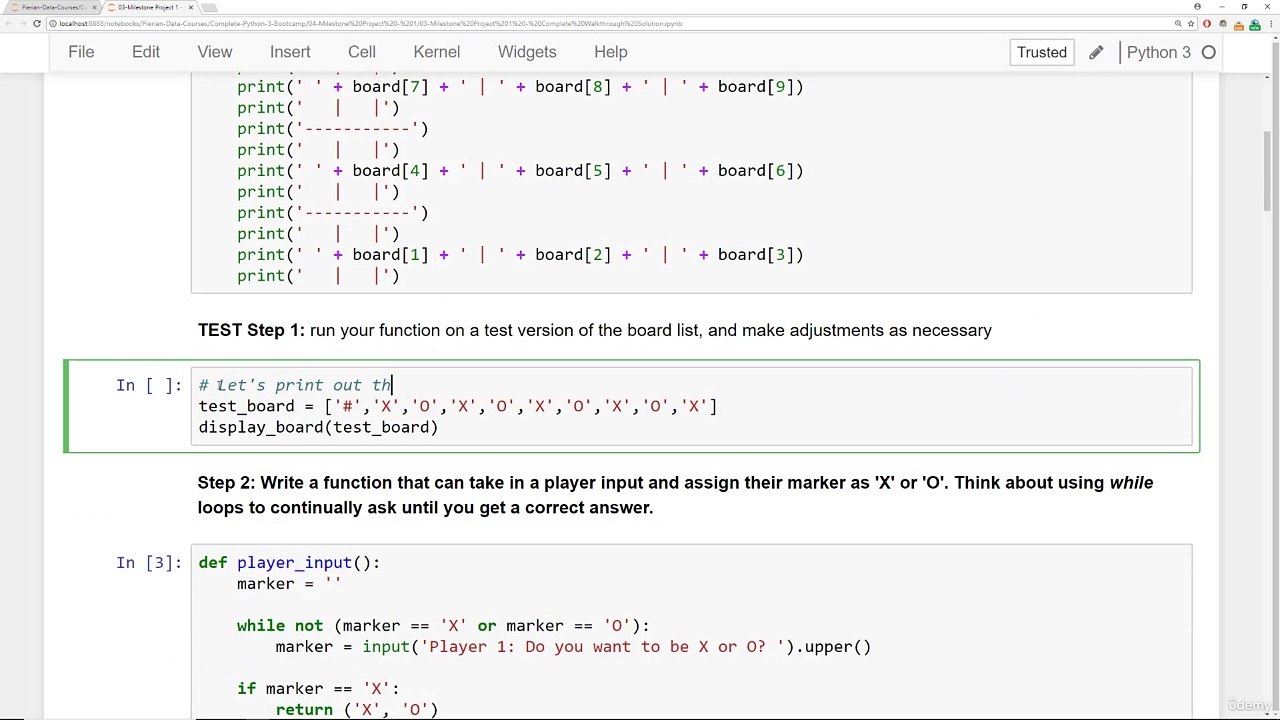Open the Help menu
This screenshot has height=720, width=1280.
coord(611,52)
